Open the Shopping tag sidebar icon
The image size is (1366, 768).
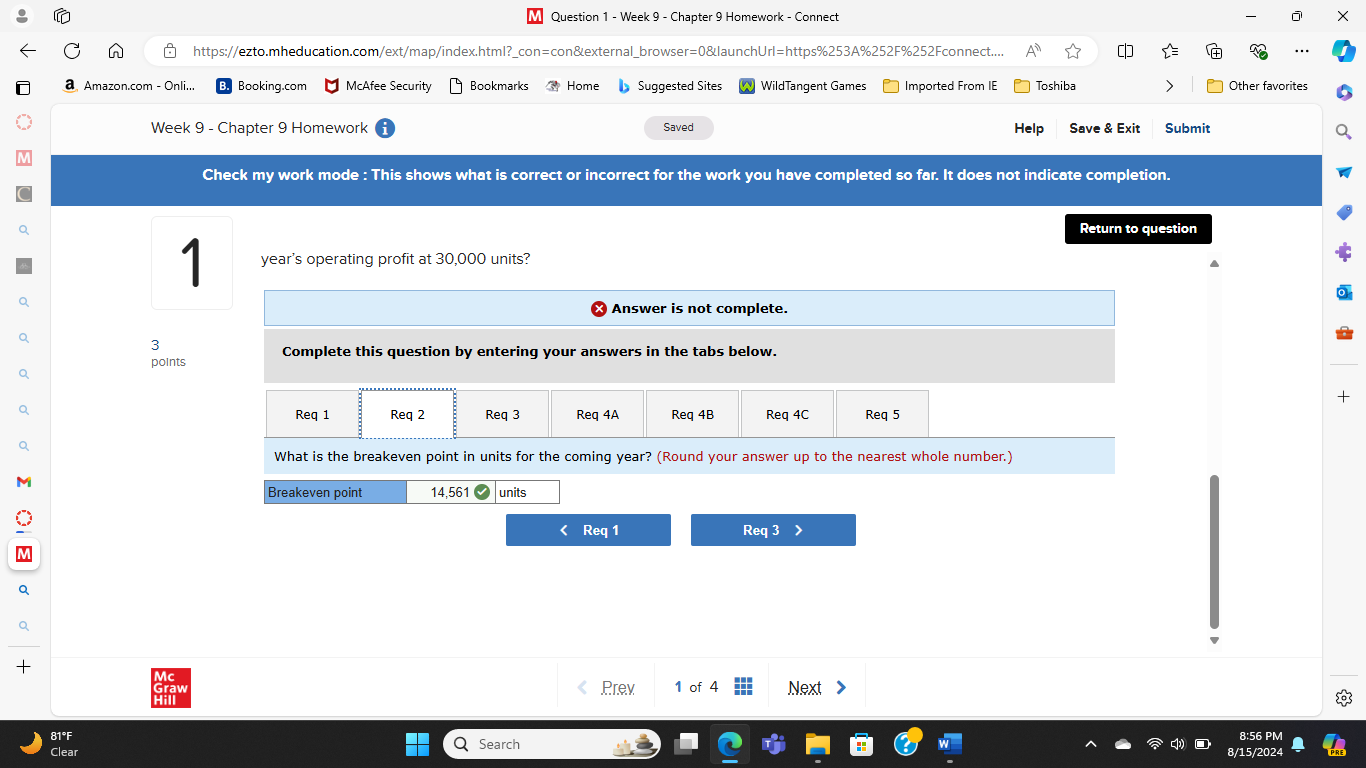point(1344,212)
